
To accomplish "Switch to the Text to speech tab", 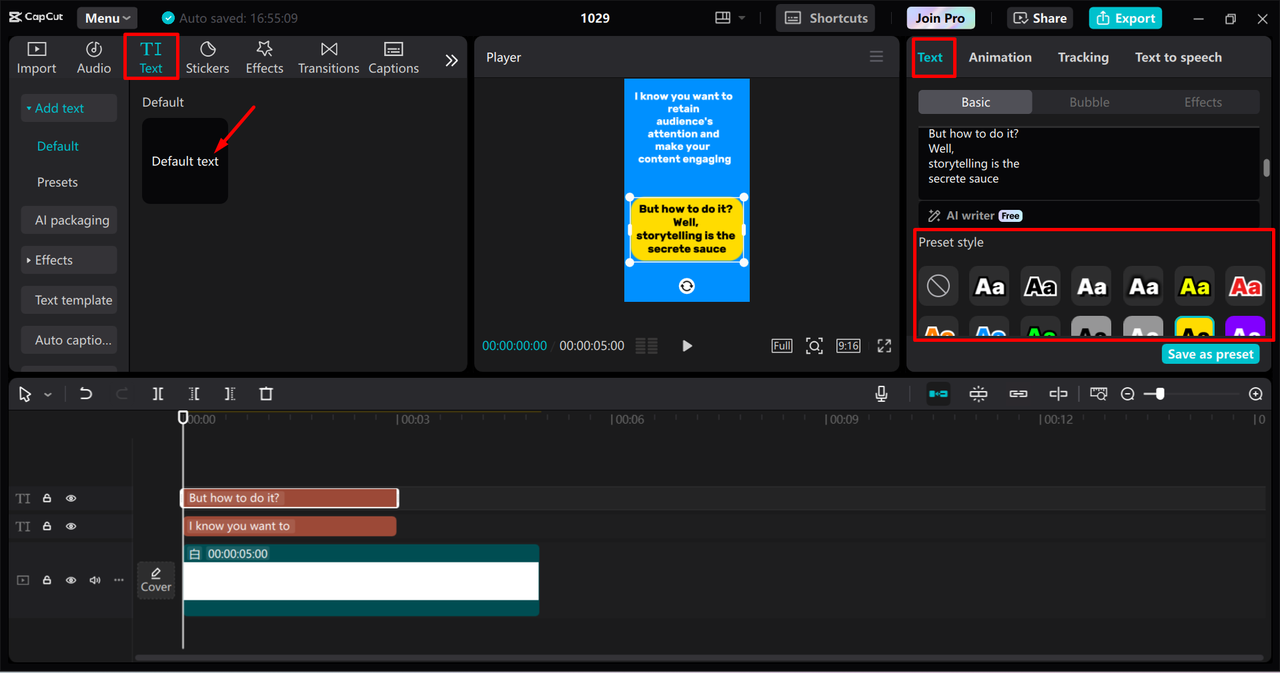I will (1178, 57).
